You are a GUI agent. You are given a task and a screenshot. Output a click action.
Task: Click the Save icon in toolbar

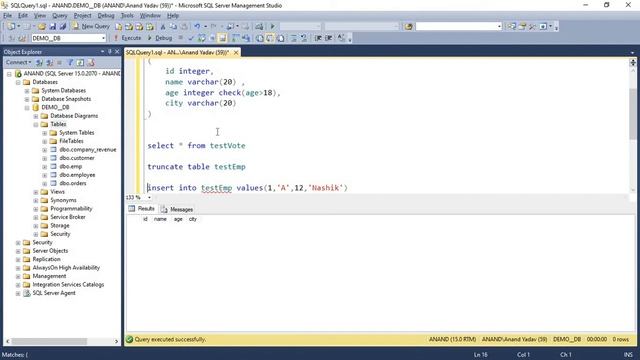click(52, 27)
